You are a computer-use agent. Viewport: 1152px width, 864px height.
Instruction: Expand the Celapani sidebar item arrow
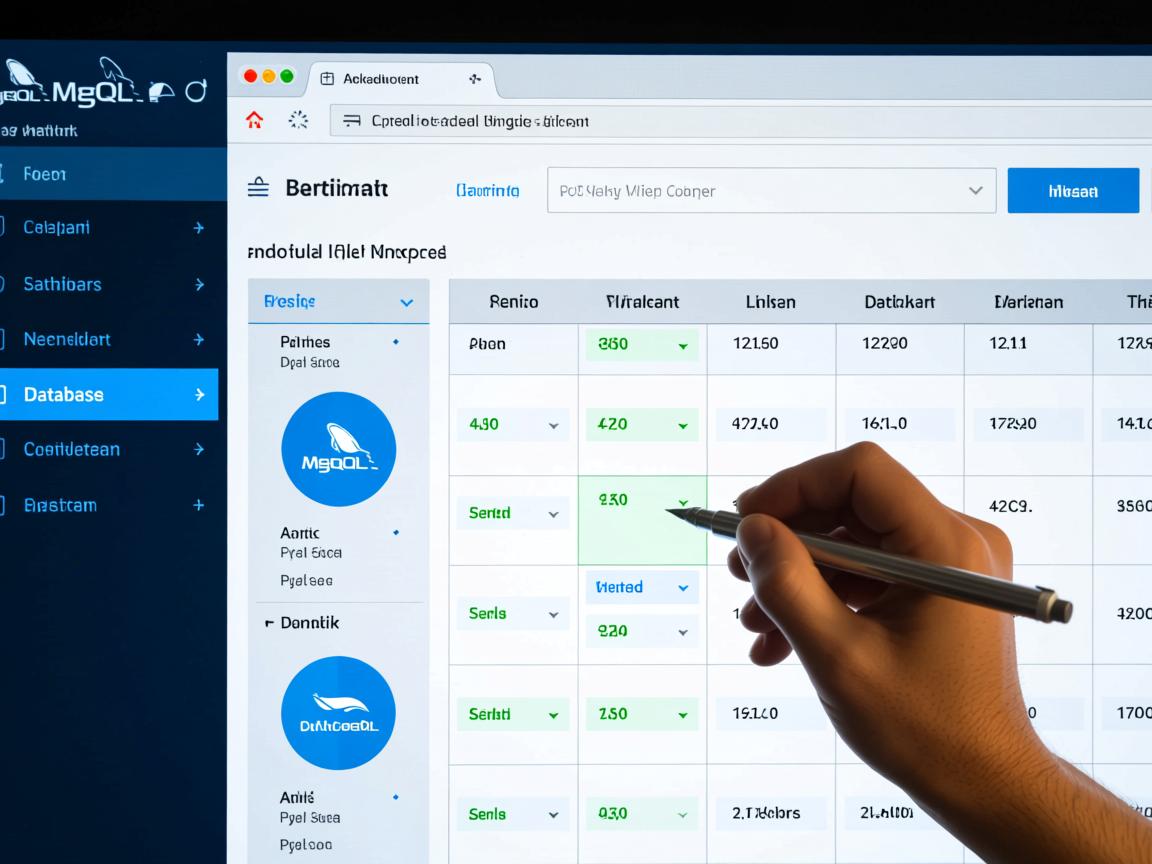click(198, 228)
